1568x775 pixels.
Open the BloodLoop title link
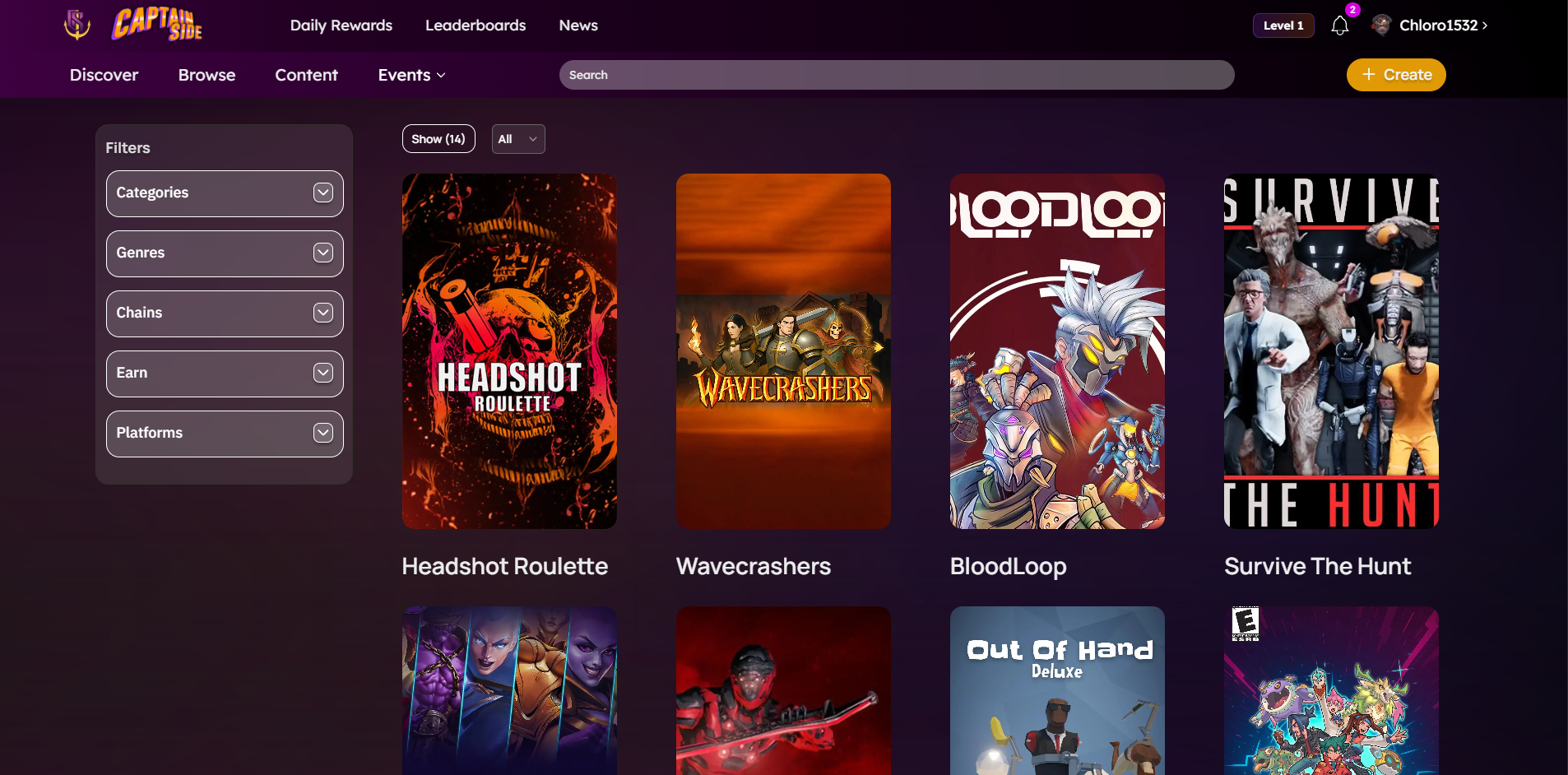click(1009, 566)
